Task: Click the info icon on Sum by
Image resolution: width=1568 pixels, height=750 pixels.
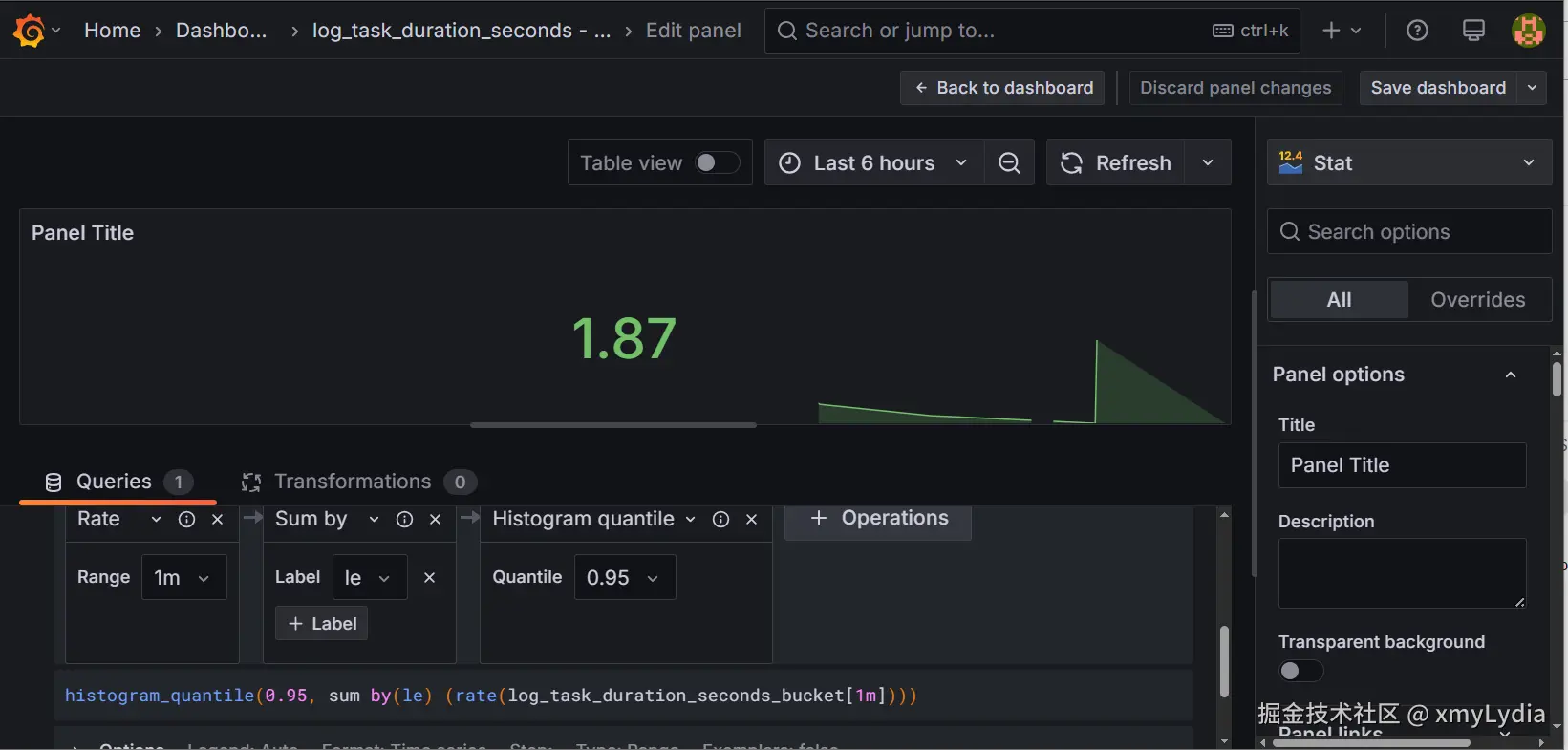Action: point(405,519)
